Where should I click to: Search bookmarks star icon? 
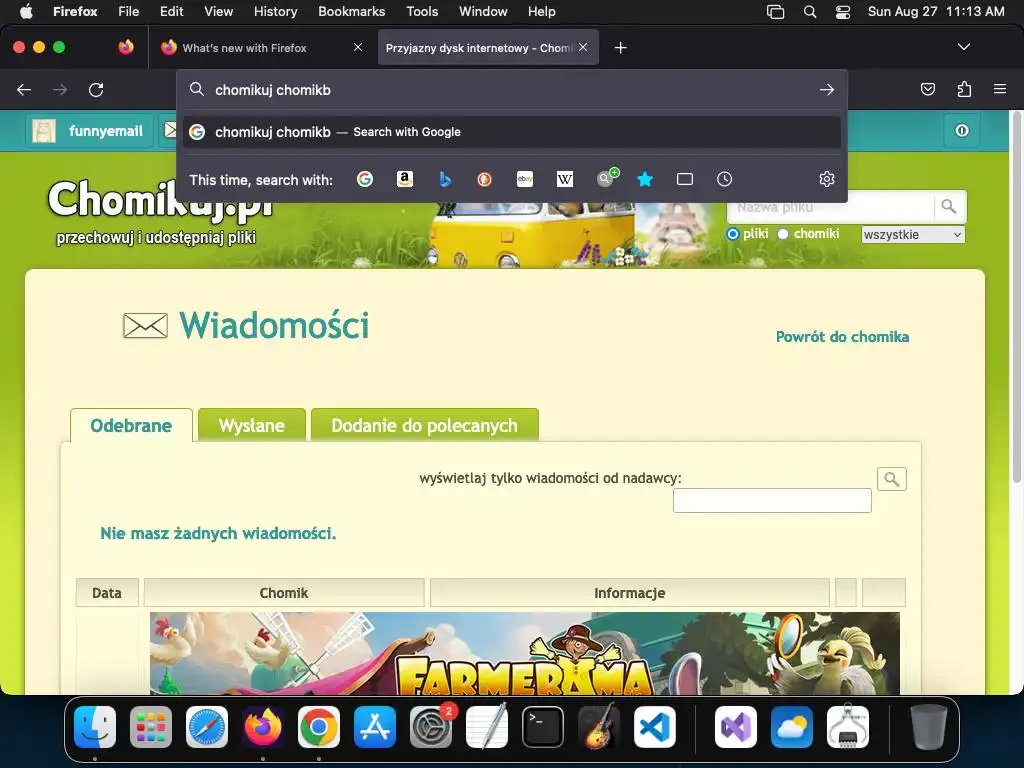[645, 179]
